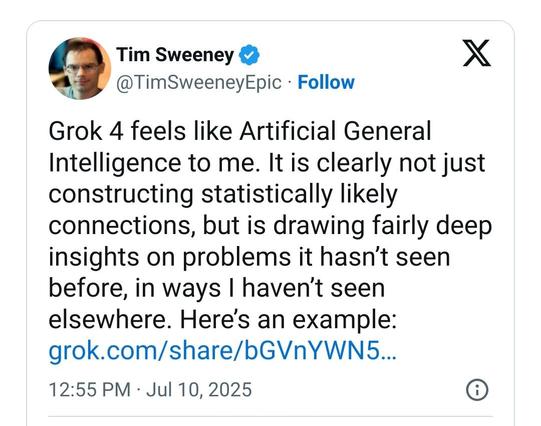Click the Tim Sweeney display name
541x426 pixels.
(x=175, y=55)
